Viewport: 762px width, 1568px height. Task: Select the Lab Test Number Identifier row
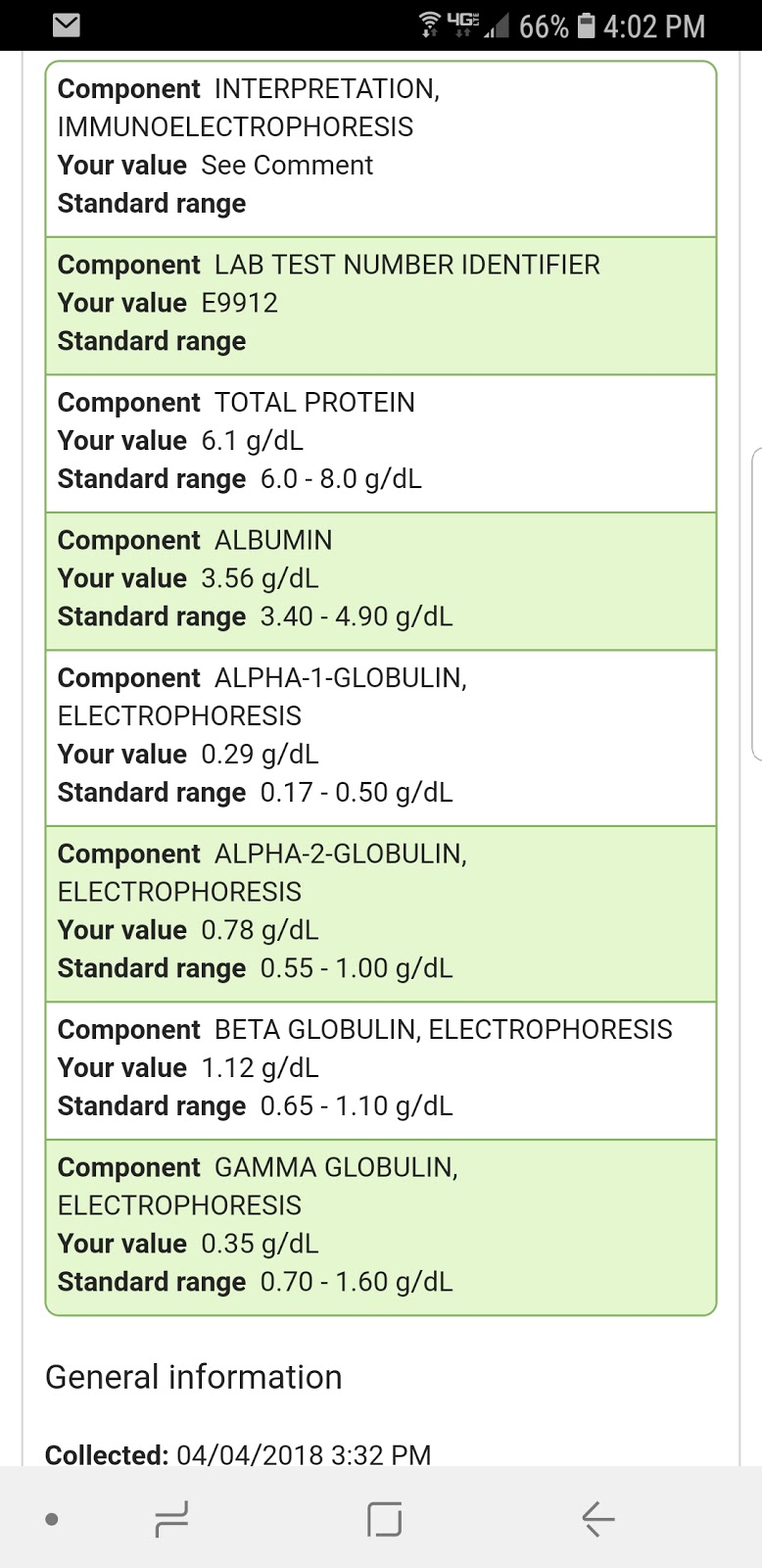[x=381, y=306]
